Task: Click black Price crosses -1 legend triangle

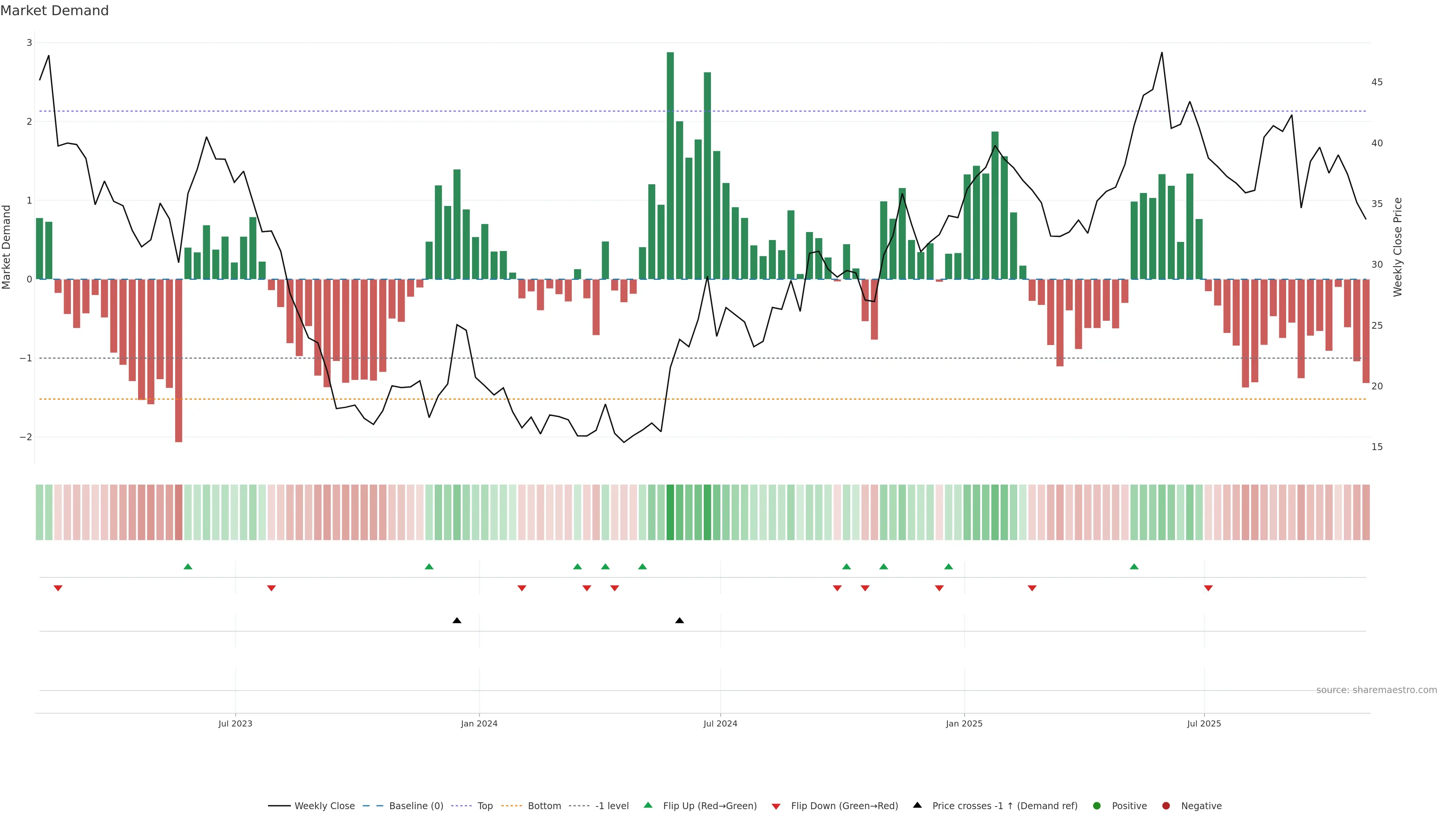Action: click(x=917, y=805)
